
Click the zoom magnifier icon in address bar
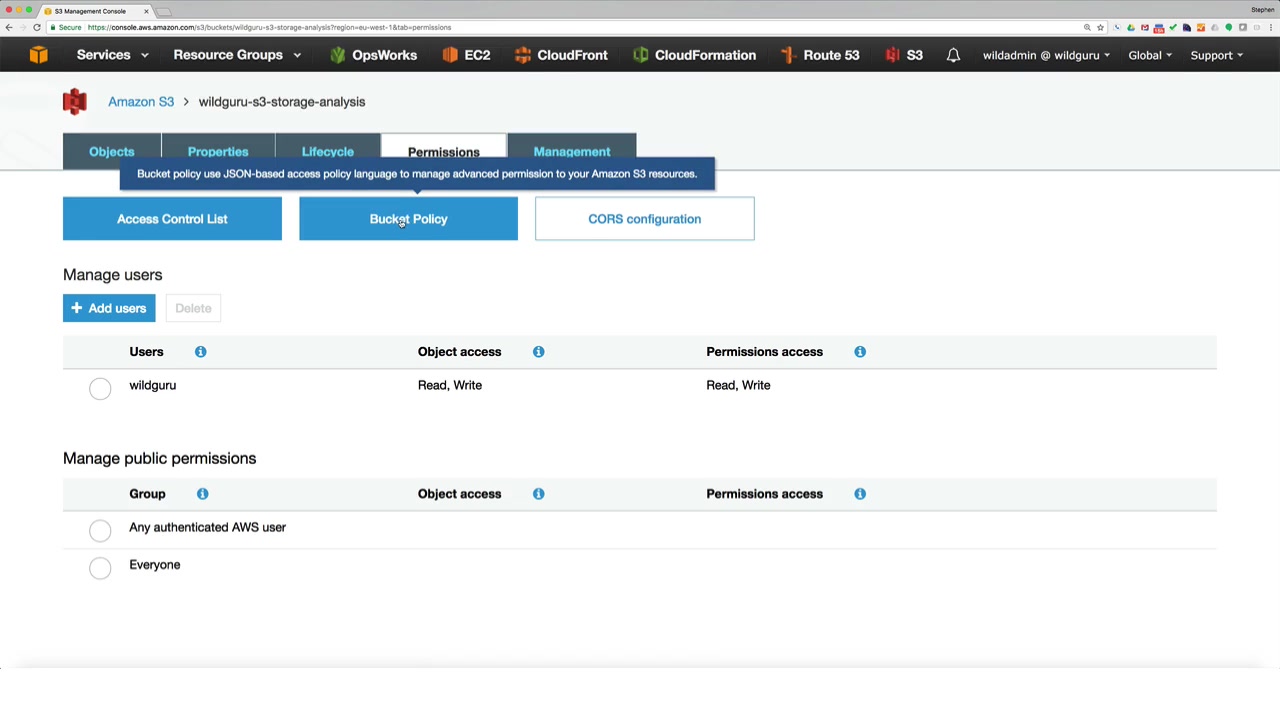[x=1087, y=27]
